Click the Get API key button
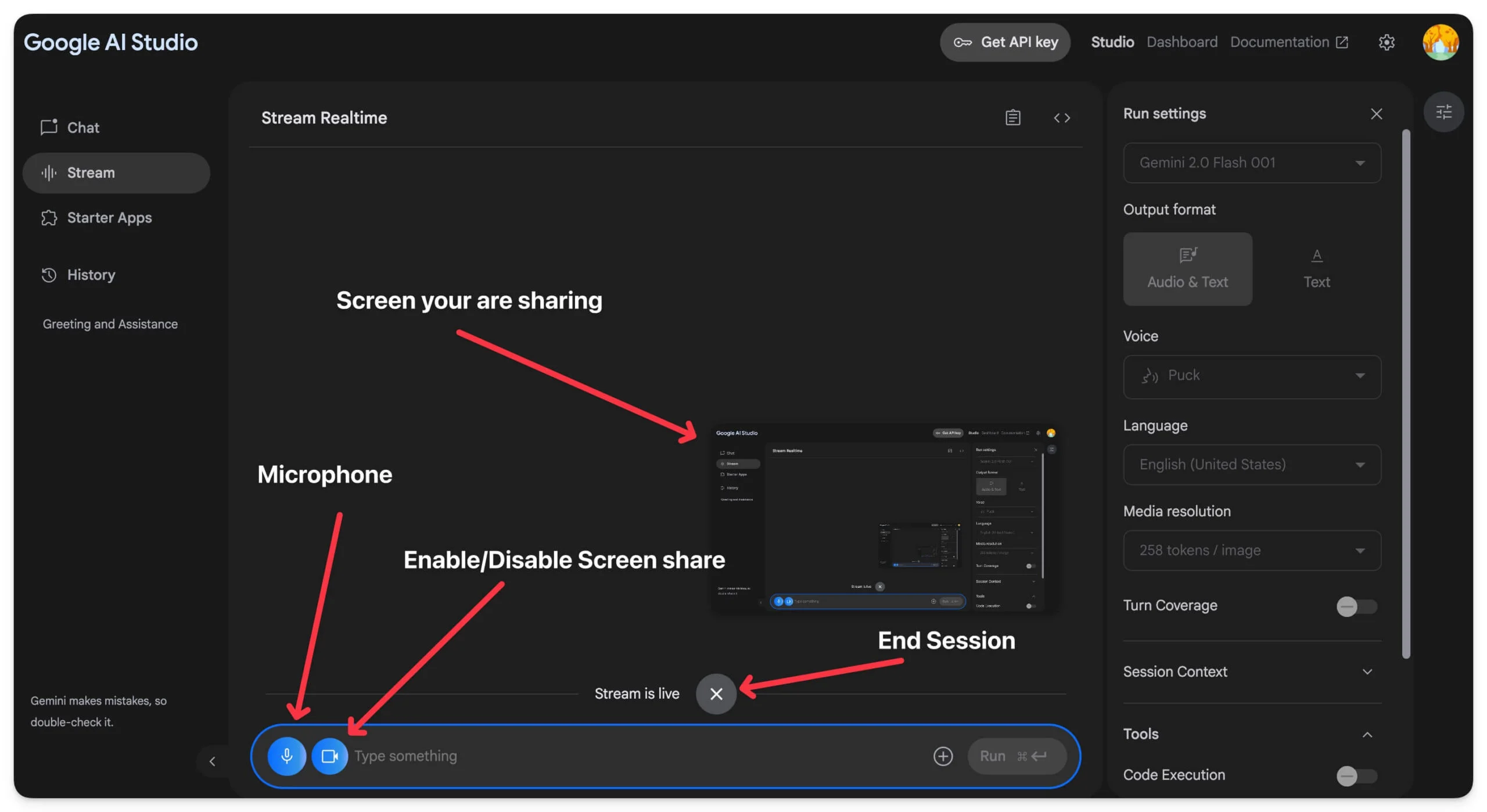This screenshot has height=812, width=1487. coord(1004,42)
